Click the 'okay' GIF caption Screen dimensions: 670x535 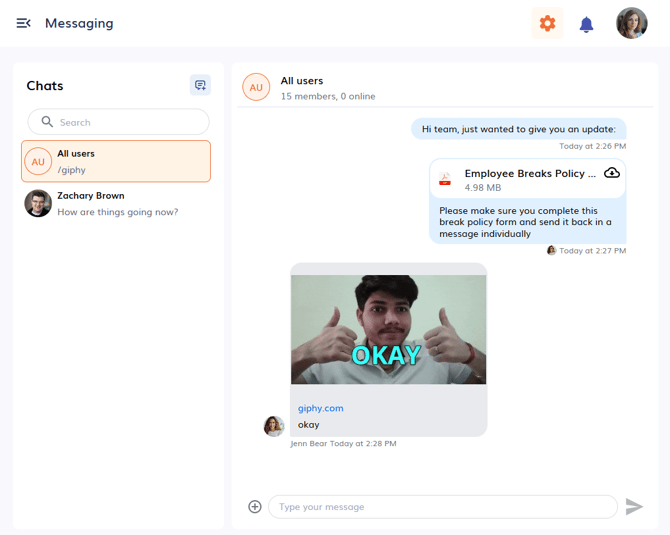[x=309, y=425]
